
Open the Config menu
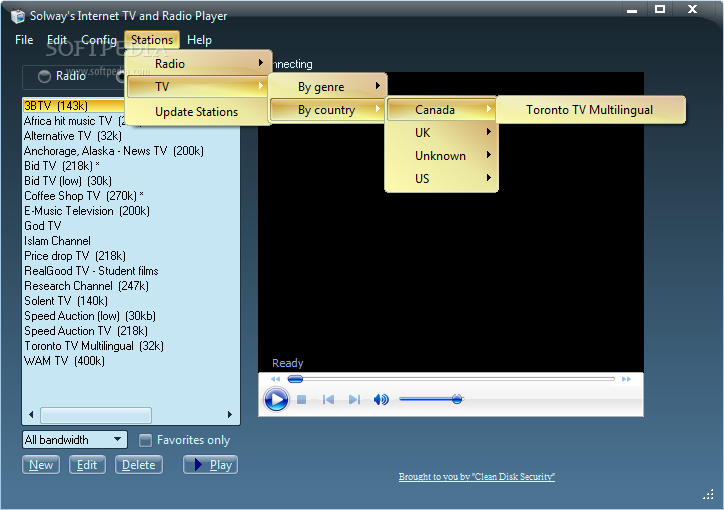coord(99,40)
